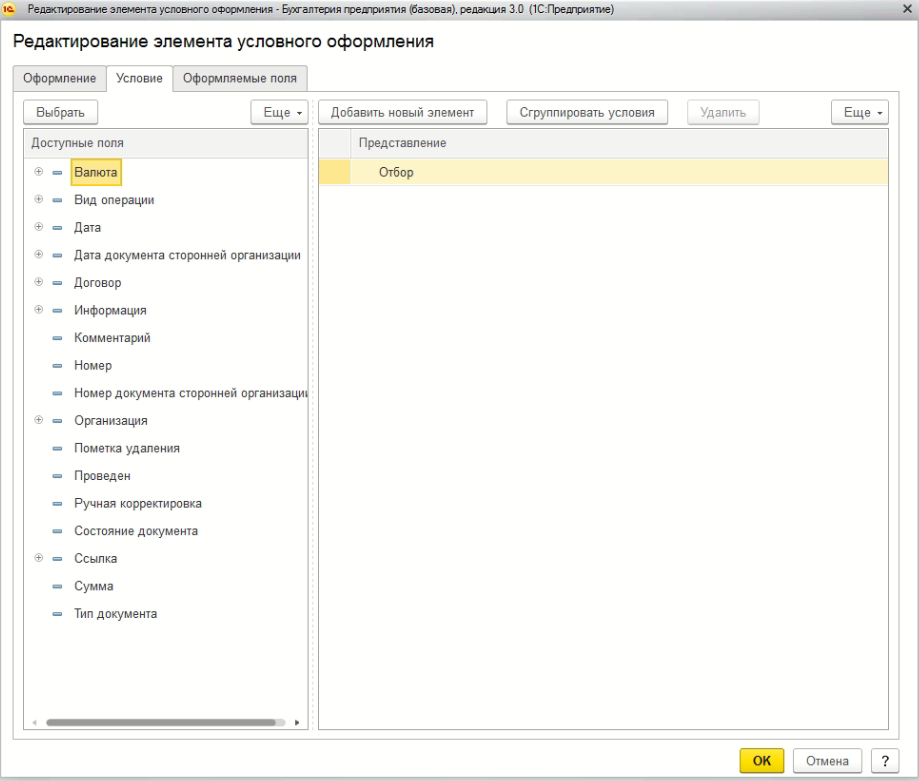Image resolution: width=919 pixels, height=781 pixels.
Task: Close the dialog window with X
Action: point(903,10)
